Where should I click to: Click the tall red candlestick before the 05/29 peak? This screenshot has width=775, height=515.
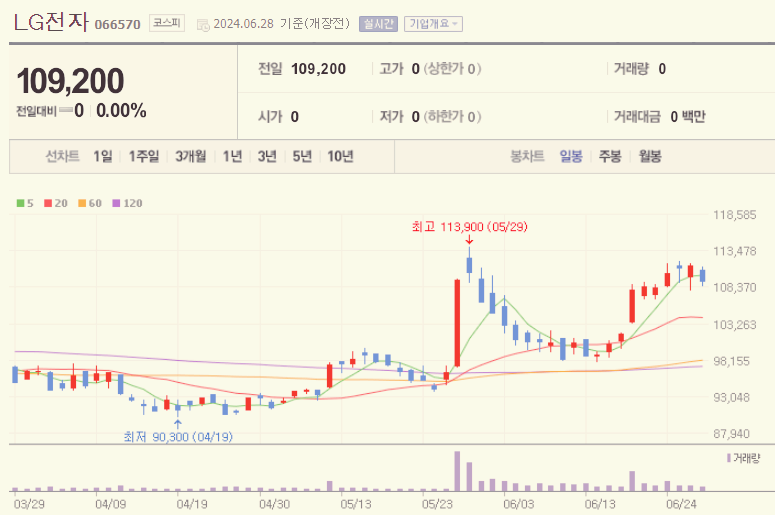click(457, 323)
